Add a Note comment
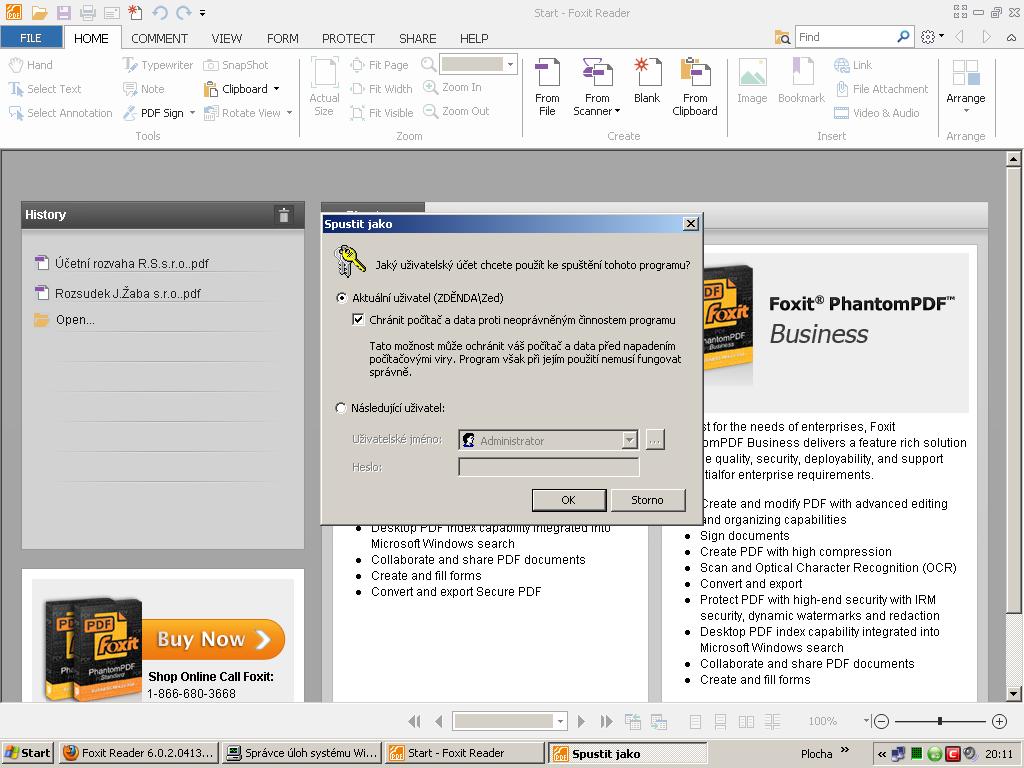This screenshot has height=768, width=1024. coord(144,89)
